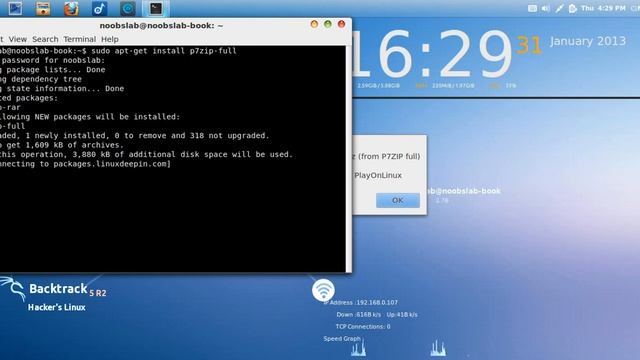Open the keyboard indicator in system tray
The height and width of the screenshot is (360, 640).
click(532, 8)
